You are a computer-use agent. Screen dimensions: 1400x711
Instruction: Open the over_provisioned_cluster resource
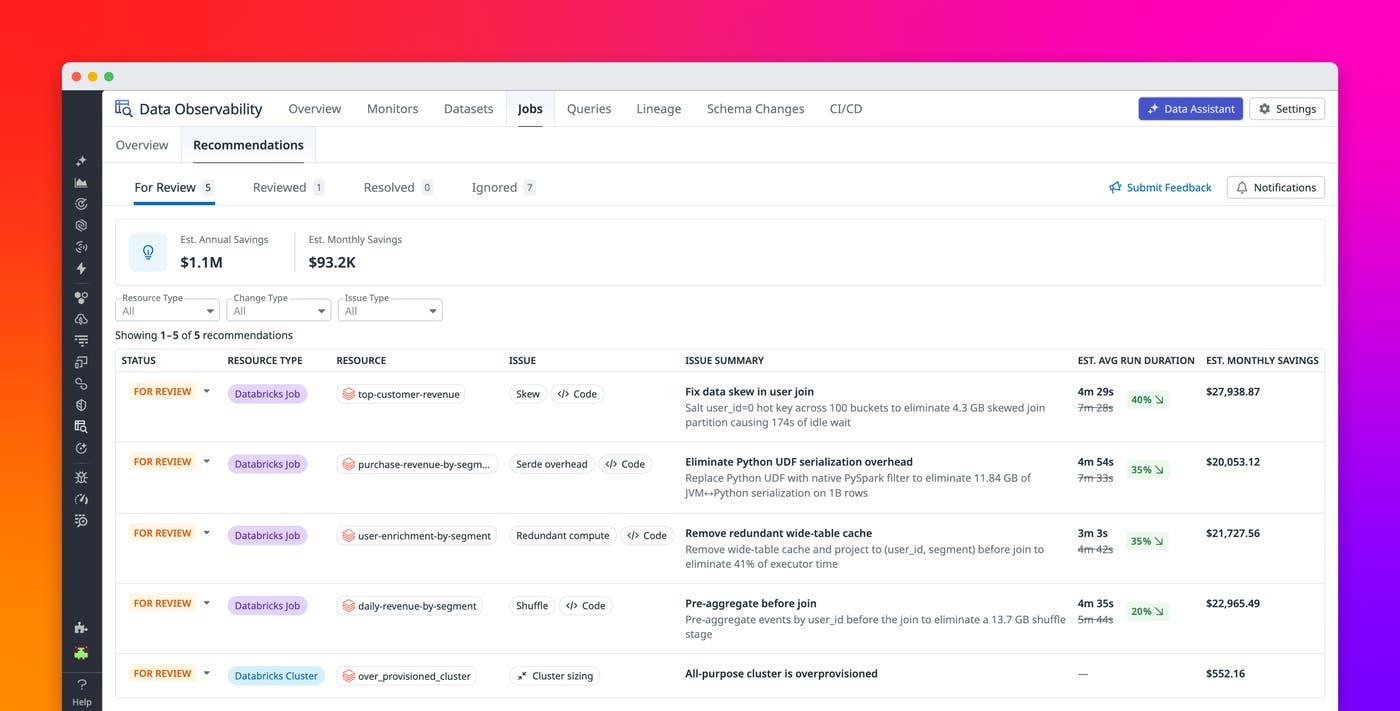point(406,676)
